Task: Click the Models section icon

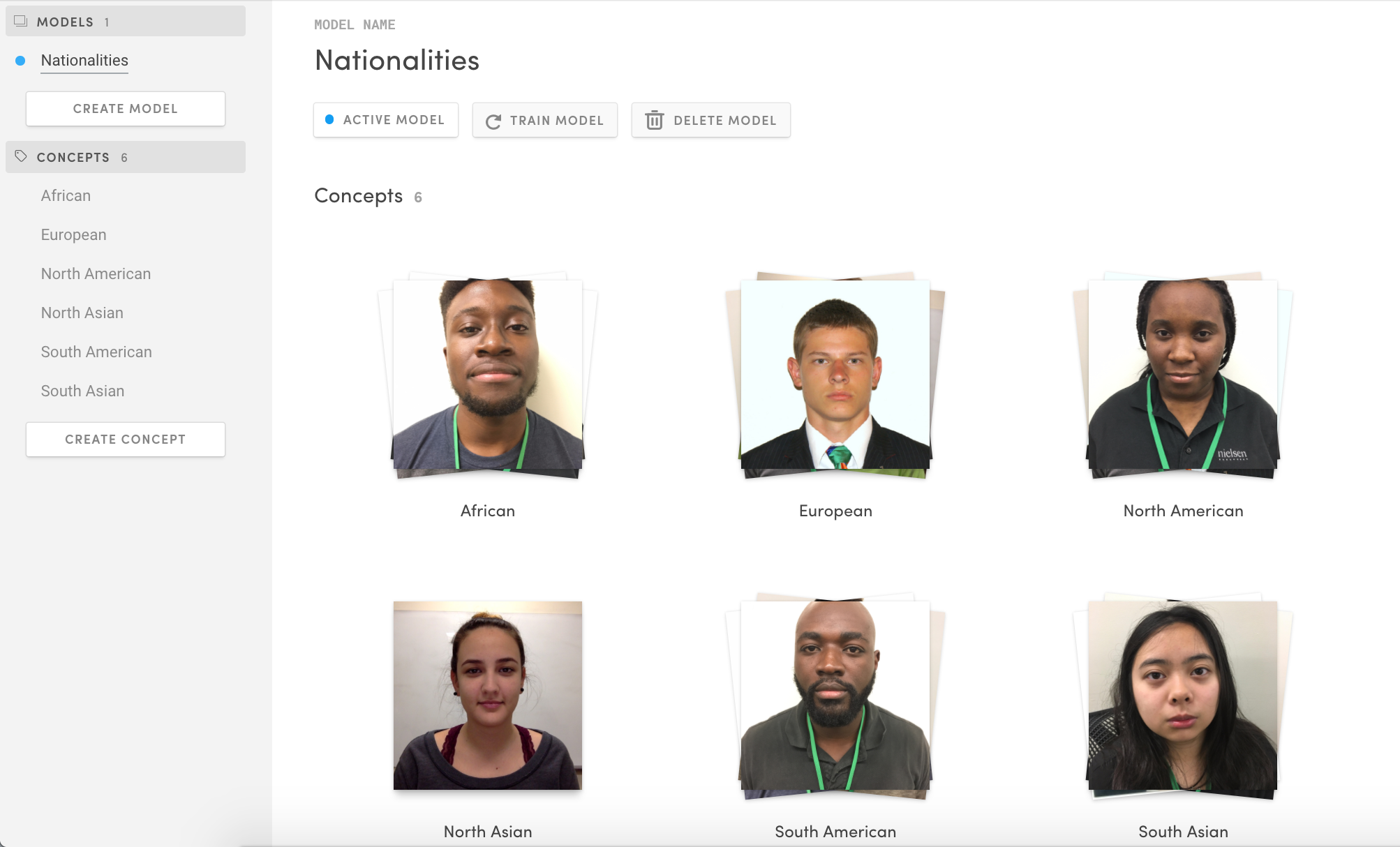Action: 21,22
